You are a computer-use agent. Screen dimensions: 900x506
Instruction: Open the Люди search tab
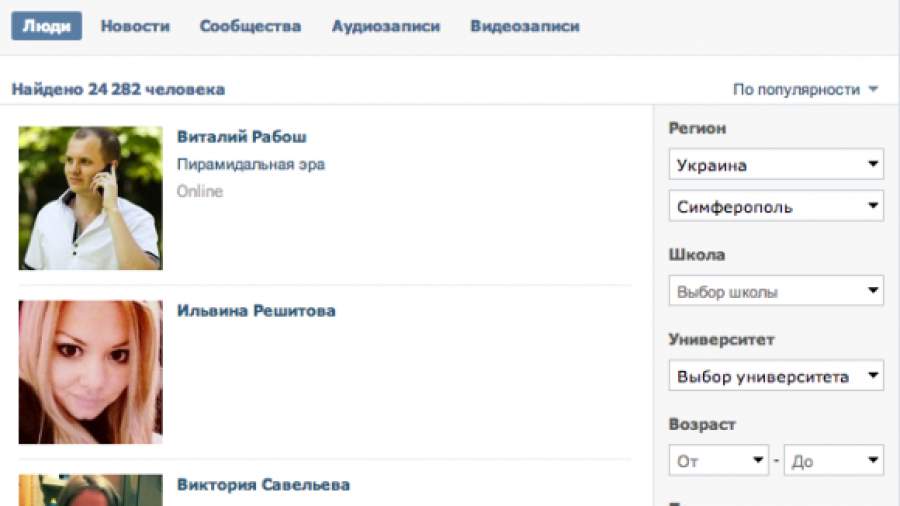46,26
